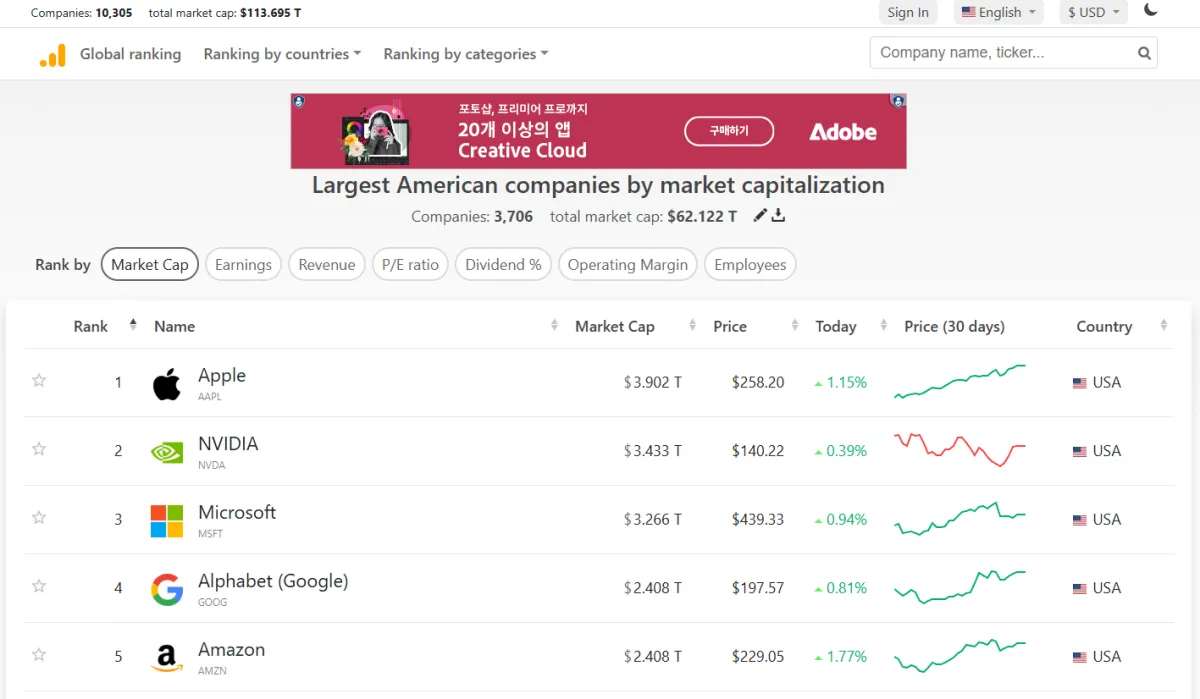1200x699 pixels.
Task: Rank companies by Earnings
Action: [243, 264]
